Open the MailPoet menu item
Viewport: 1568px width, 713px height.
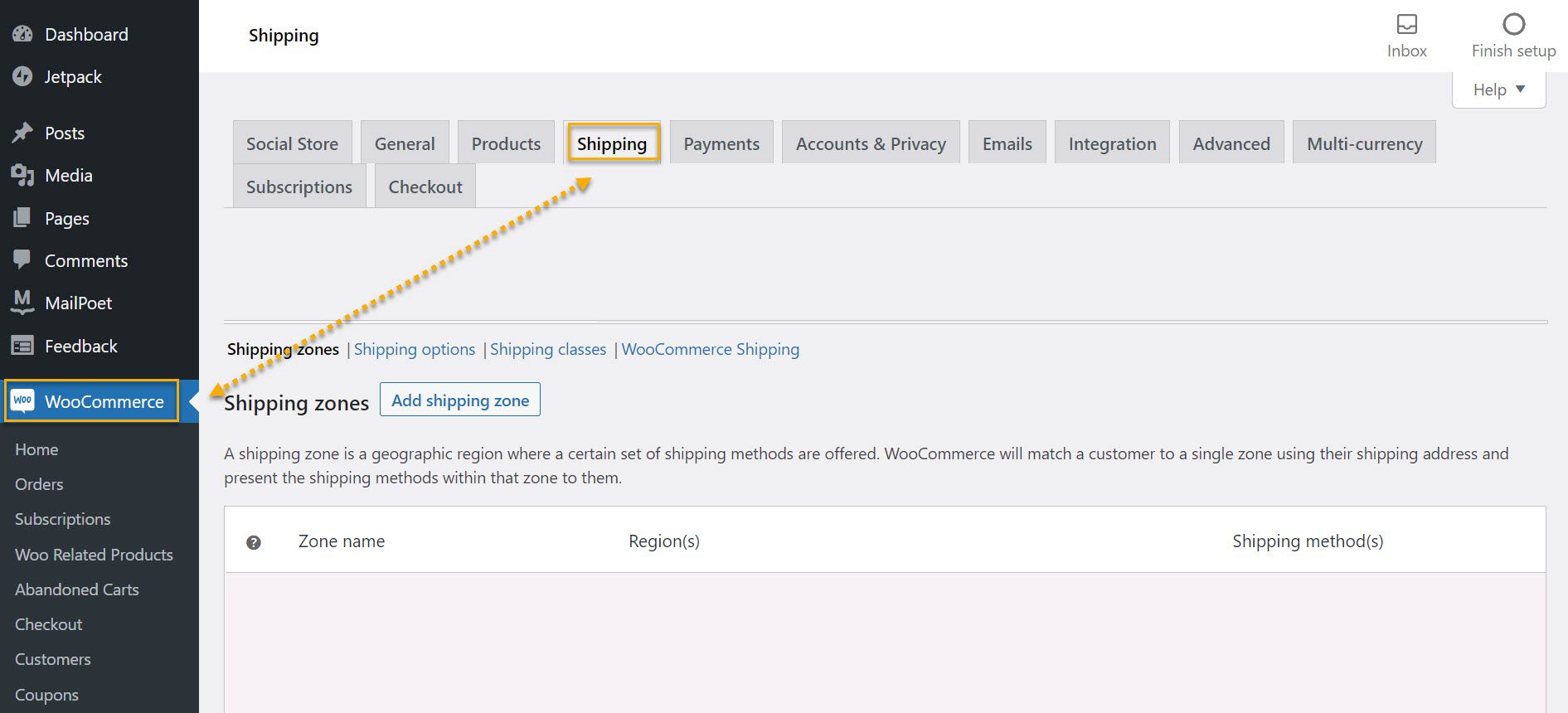coord(79,303)
